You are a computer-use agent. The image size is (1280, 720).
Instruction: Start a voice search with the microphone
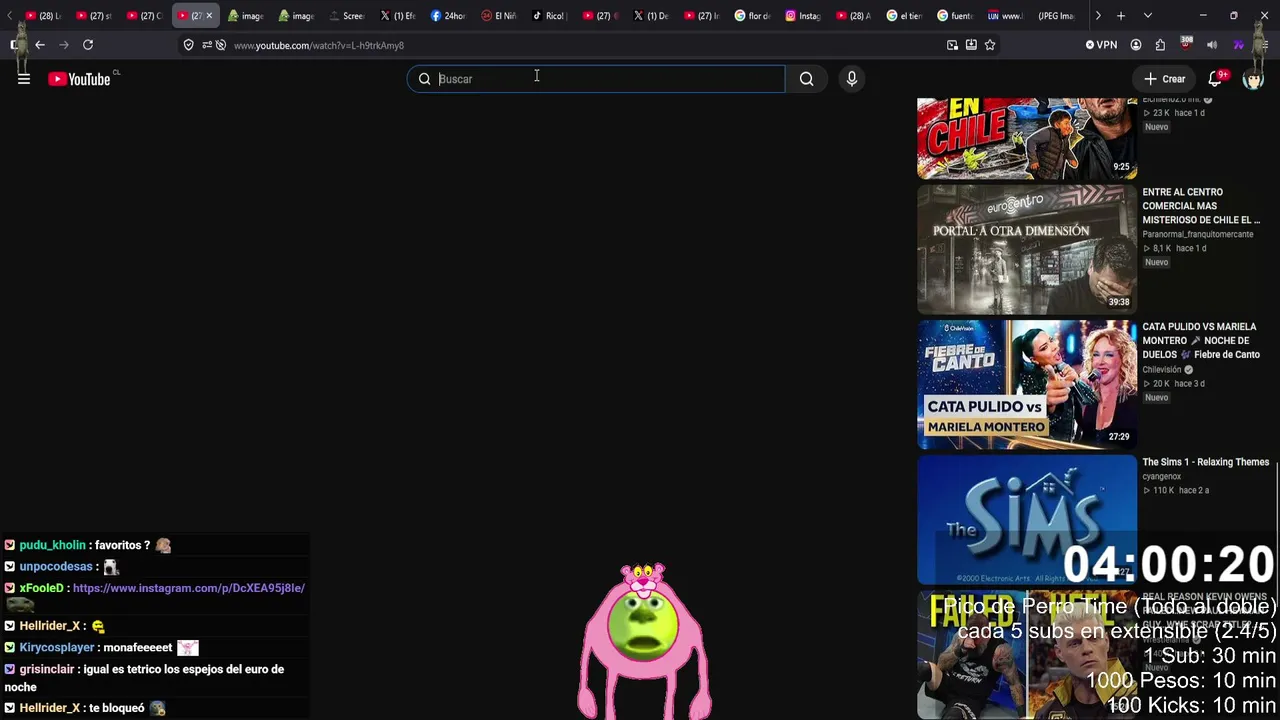pos(852,79)
